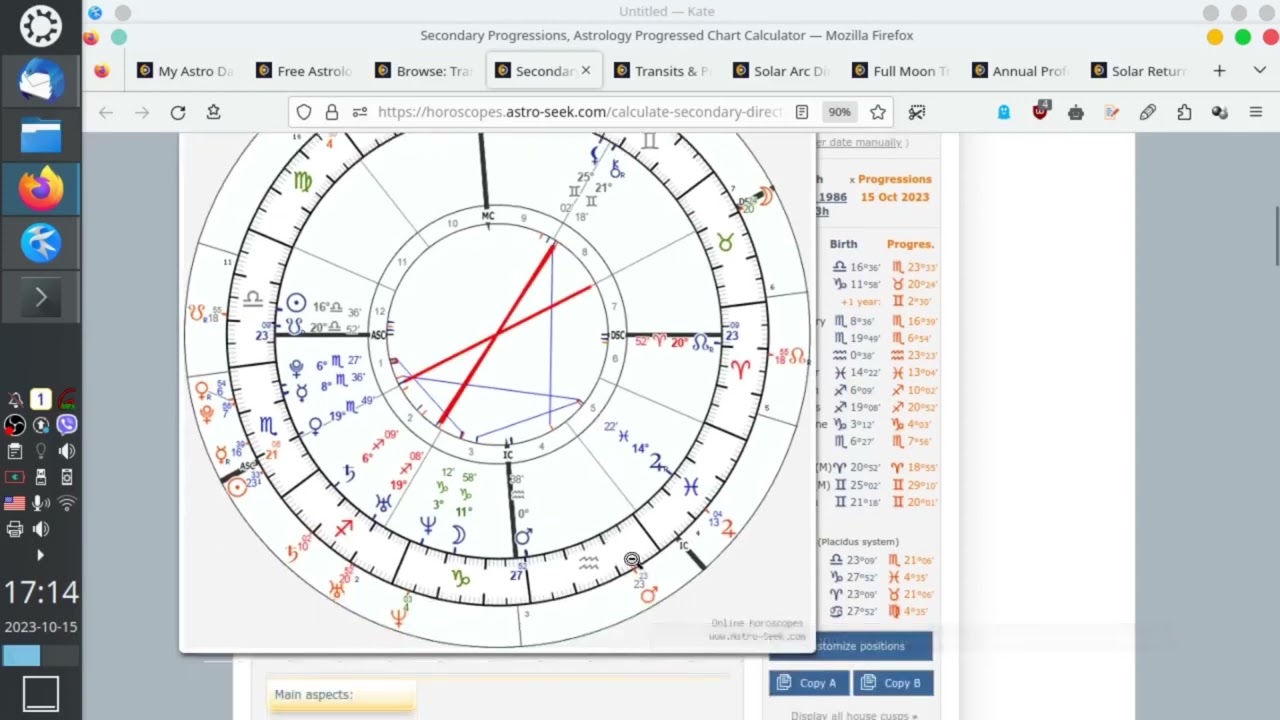Open the list all tabs dropdown

1260,71
